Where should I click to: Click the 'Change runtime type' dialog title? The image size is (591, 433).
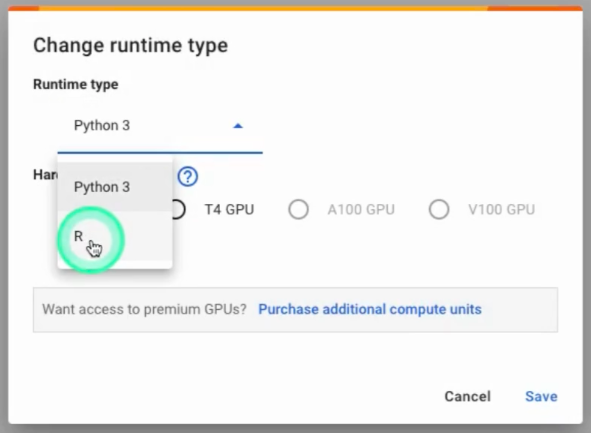coord(130,46)
